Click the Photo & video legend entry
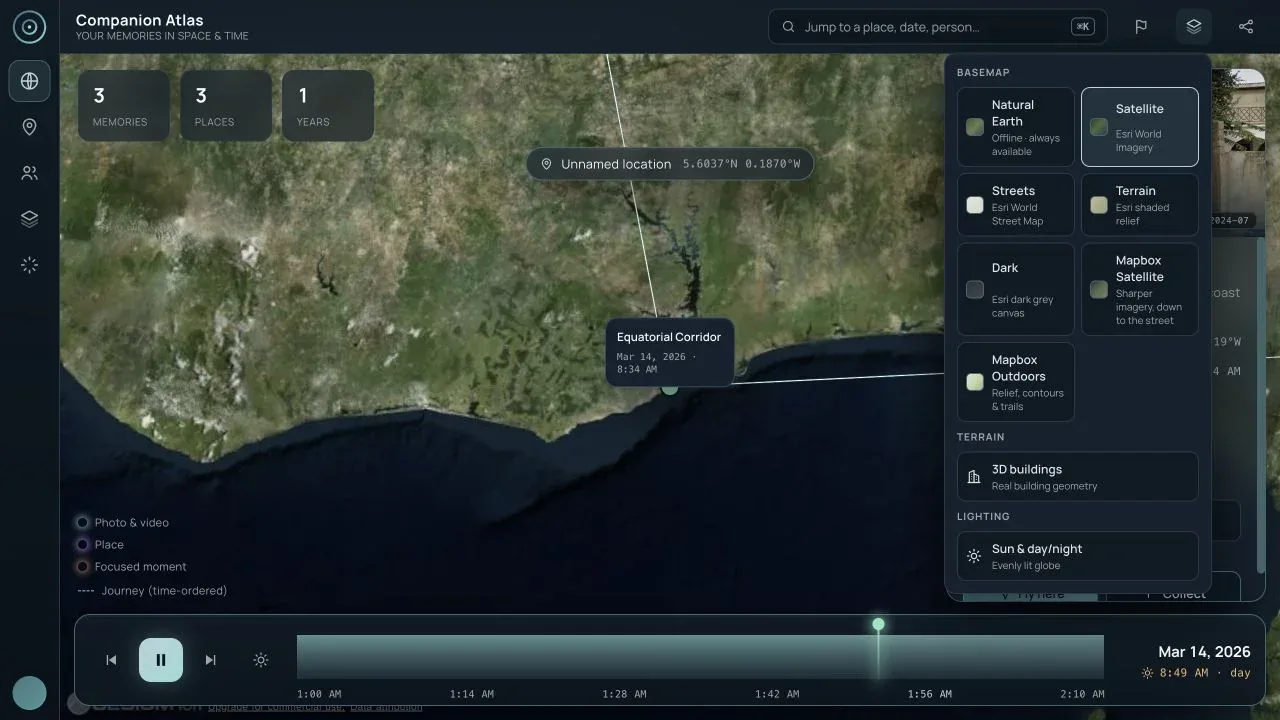The width and height of the screenshot is (1280, 720). point(123,523)
